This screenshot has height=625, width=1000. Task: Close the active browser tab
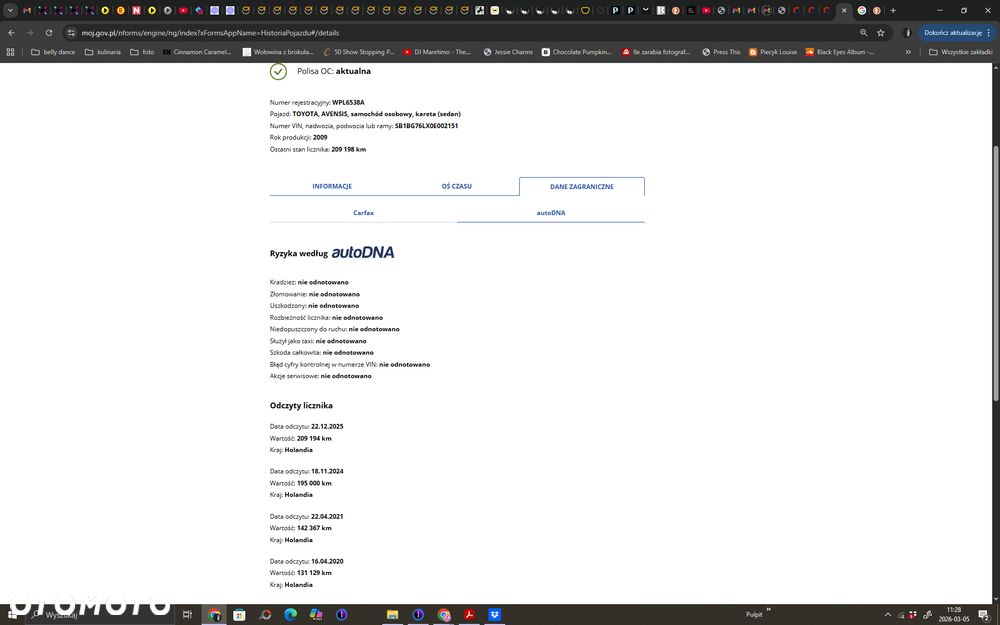pos(844,10)
